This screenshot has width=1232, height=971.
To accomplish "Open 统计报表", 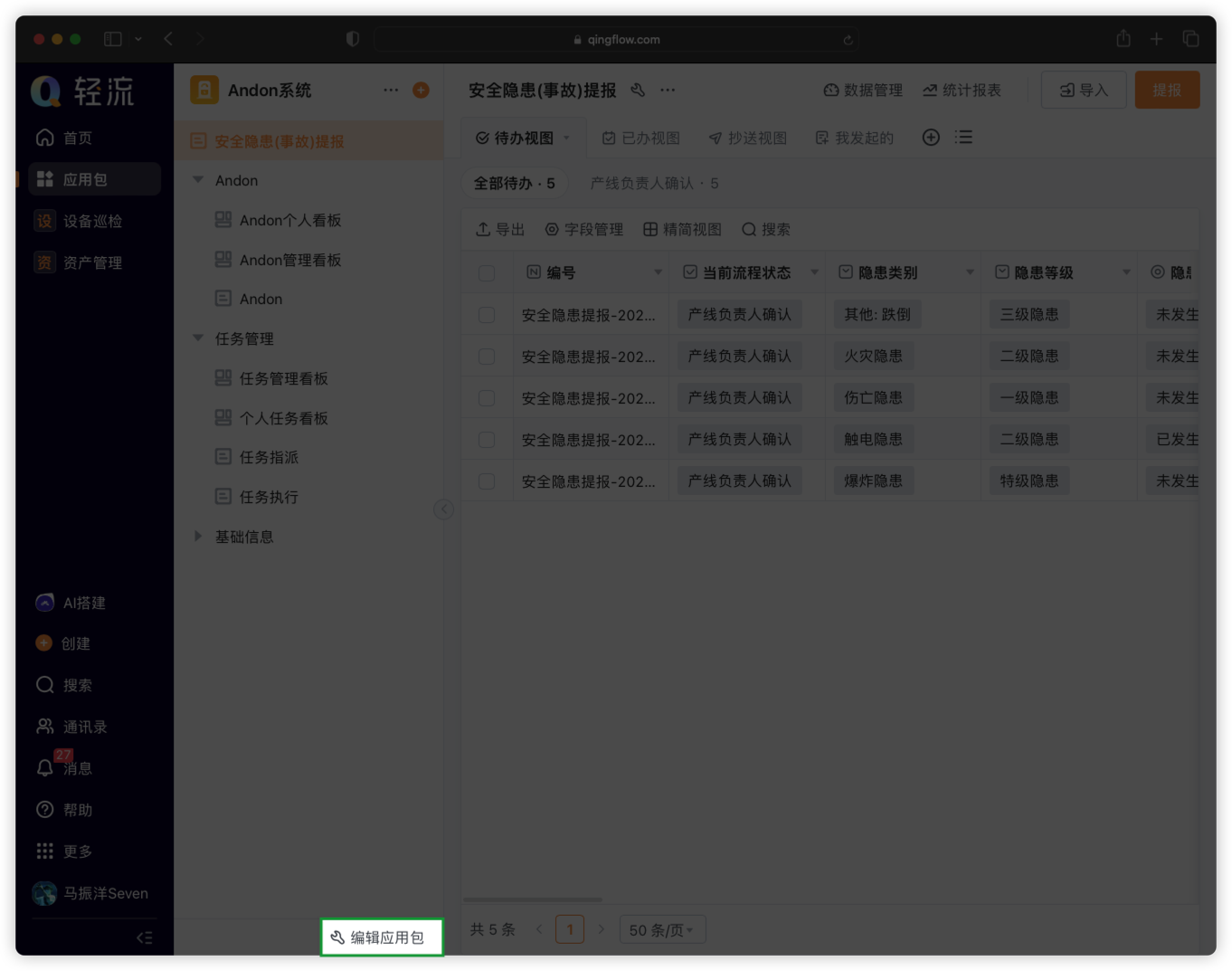I will [962, 90].
